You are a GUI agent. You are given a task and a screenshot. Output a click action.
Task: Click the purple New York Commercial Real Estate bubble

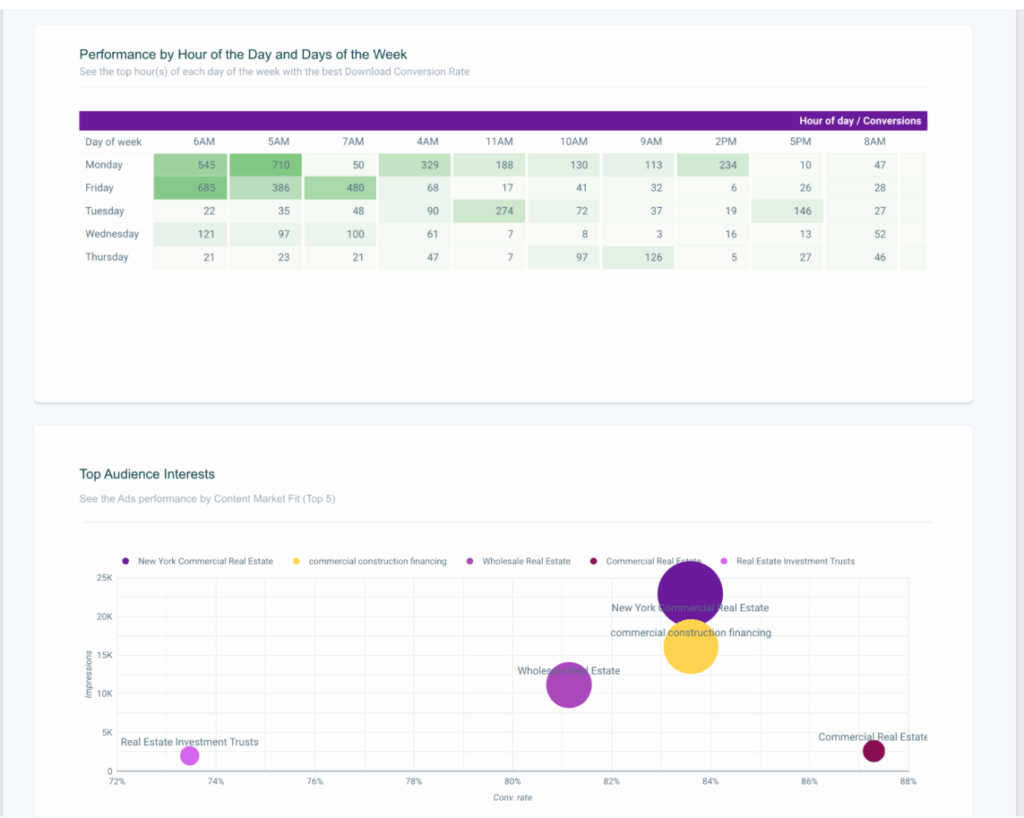click(690, 593)
